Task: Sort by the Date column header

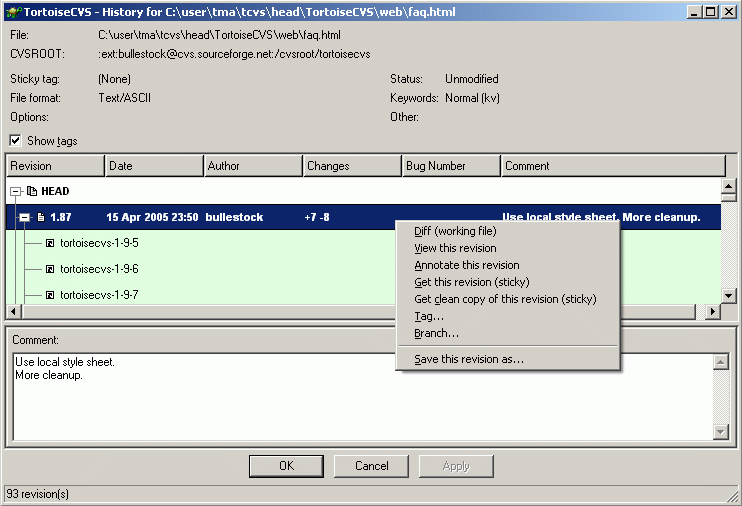Action: point(154,166)
